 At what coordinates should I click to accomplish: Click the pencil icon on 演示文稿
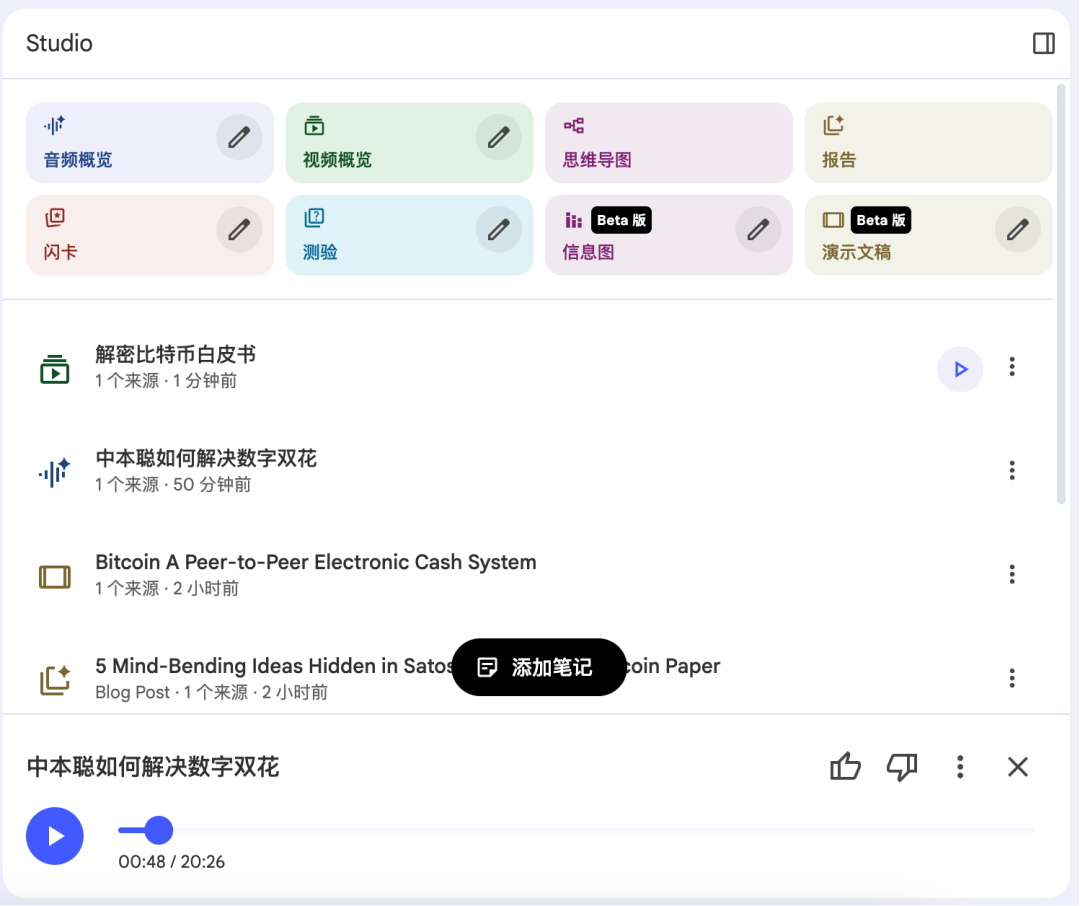pyautogui.click(x=1018, y=229)
